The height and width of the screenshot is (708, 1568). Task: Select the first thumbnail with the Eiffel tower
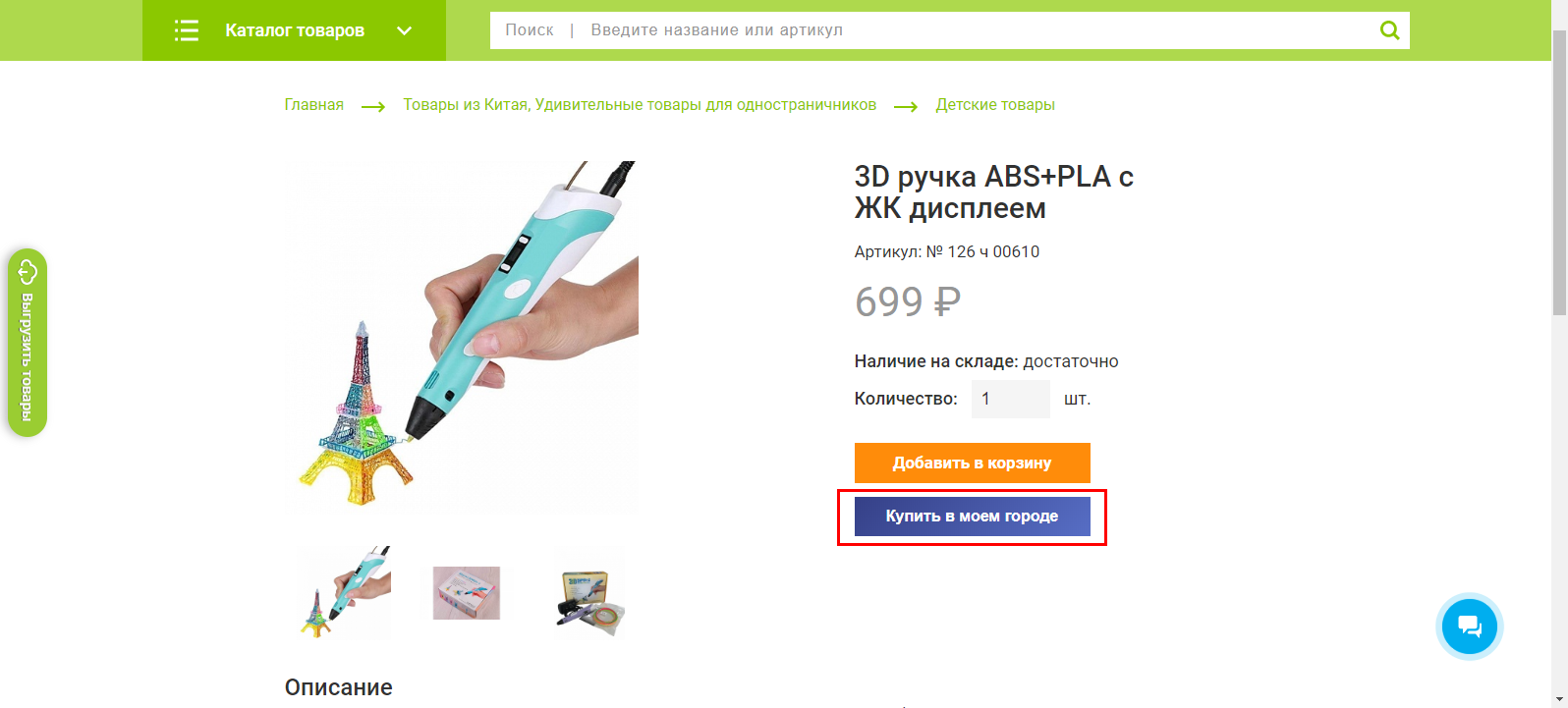click(x=345, y=593)
